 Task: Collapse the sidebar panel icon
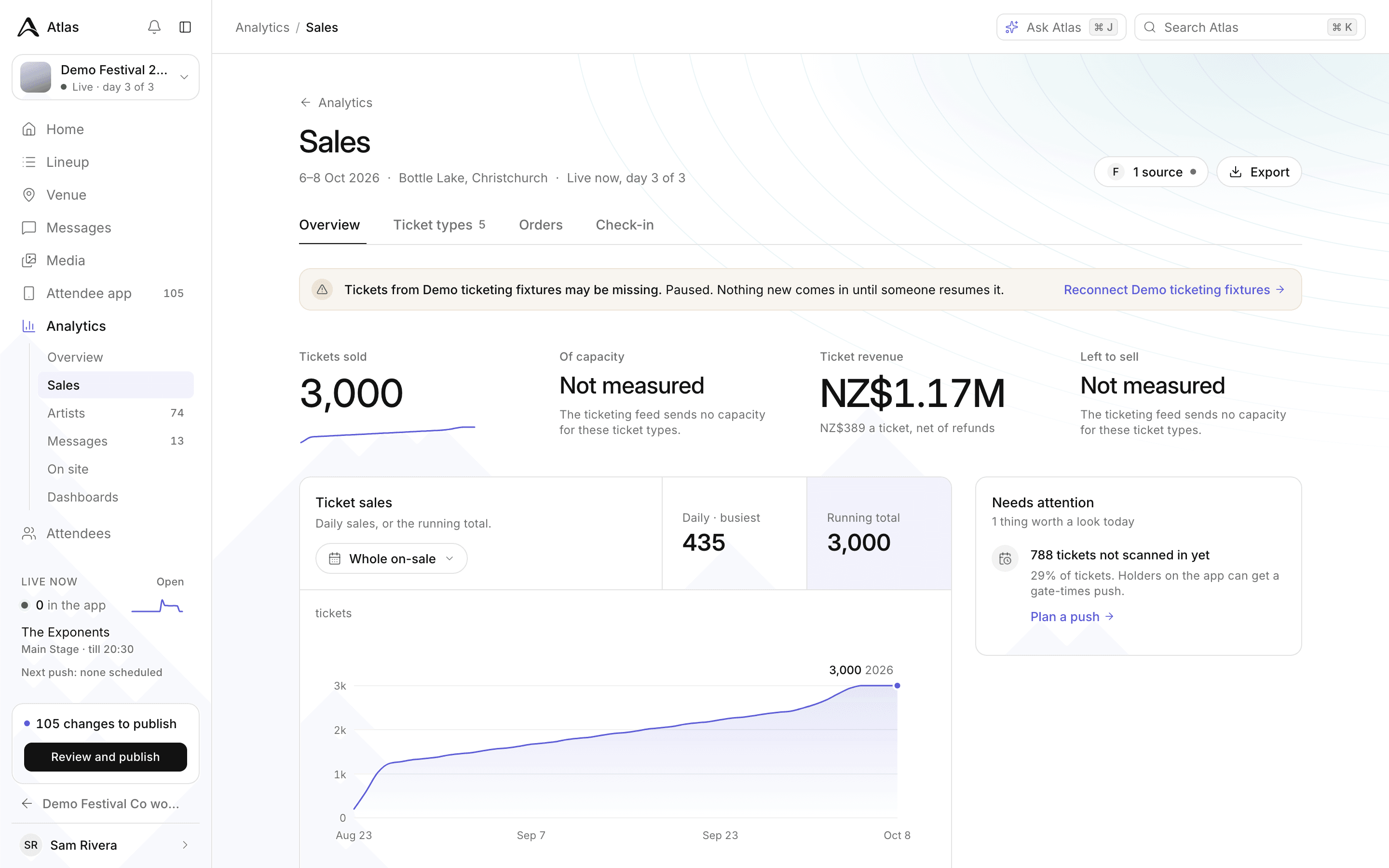point(185,27)
